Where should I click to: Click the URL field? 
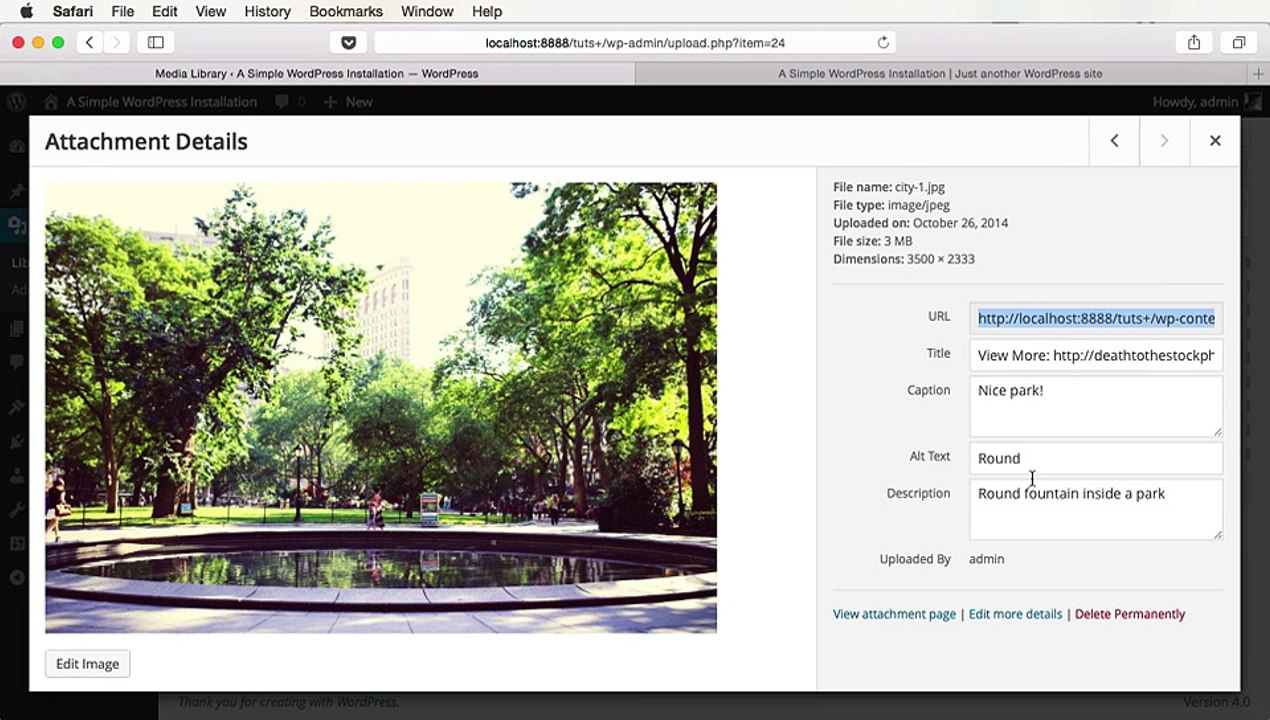[1096, 318]
